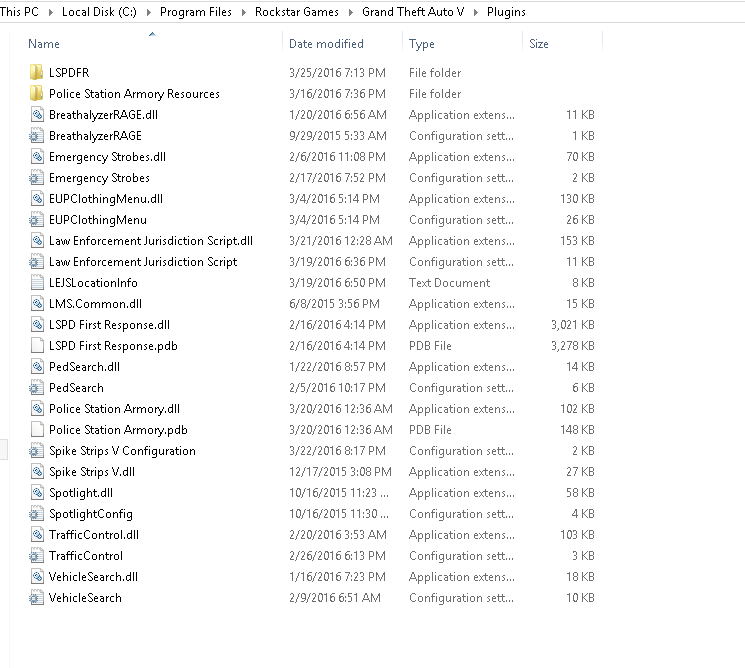The width and height of the screenshot is (745, 668).
Task: Click the Spike Strips V.dll icon
Action: [37, 472]
